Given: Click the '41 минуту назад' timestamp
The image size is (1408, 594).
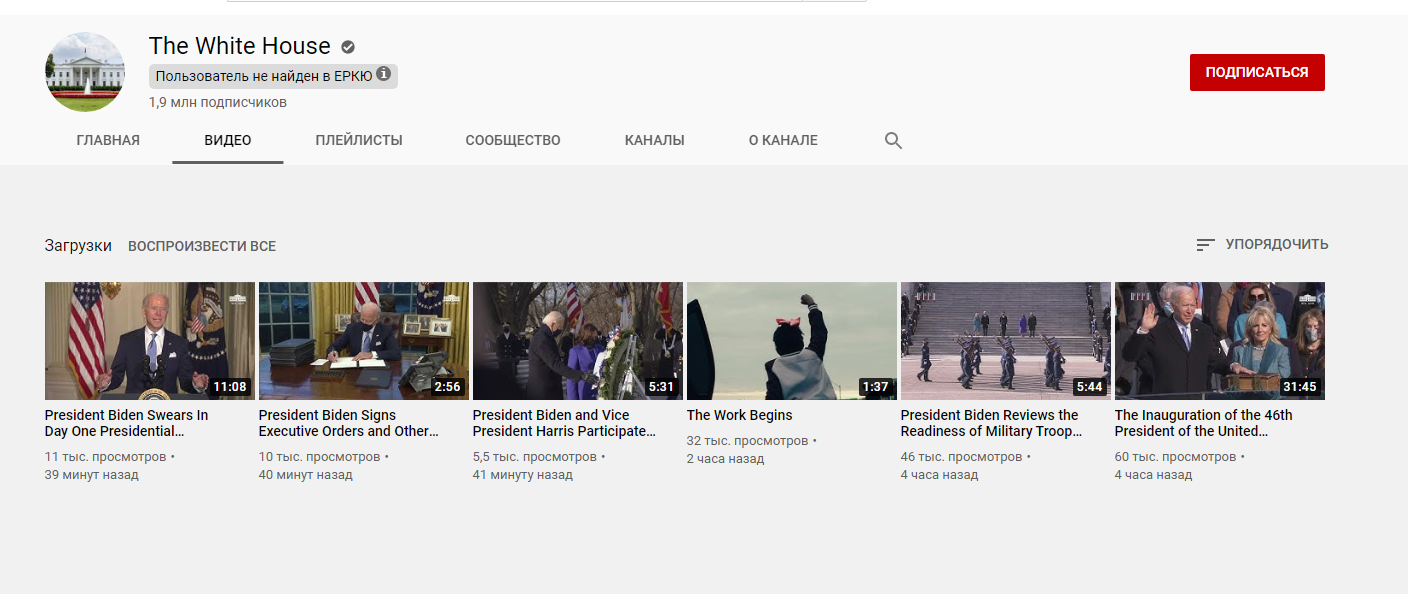Looking at the screenshot, I should pyautogui.click(x=523, y=475).
